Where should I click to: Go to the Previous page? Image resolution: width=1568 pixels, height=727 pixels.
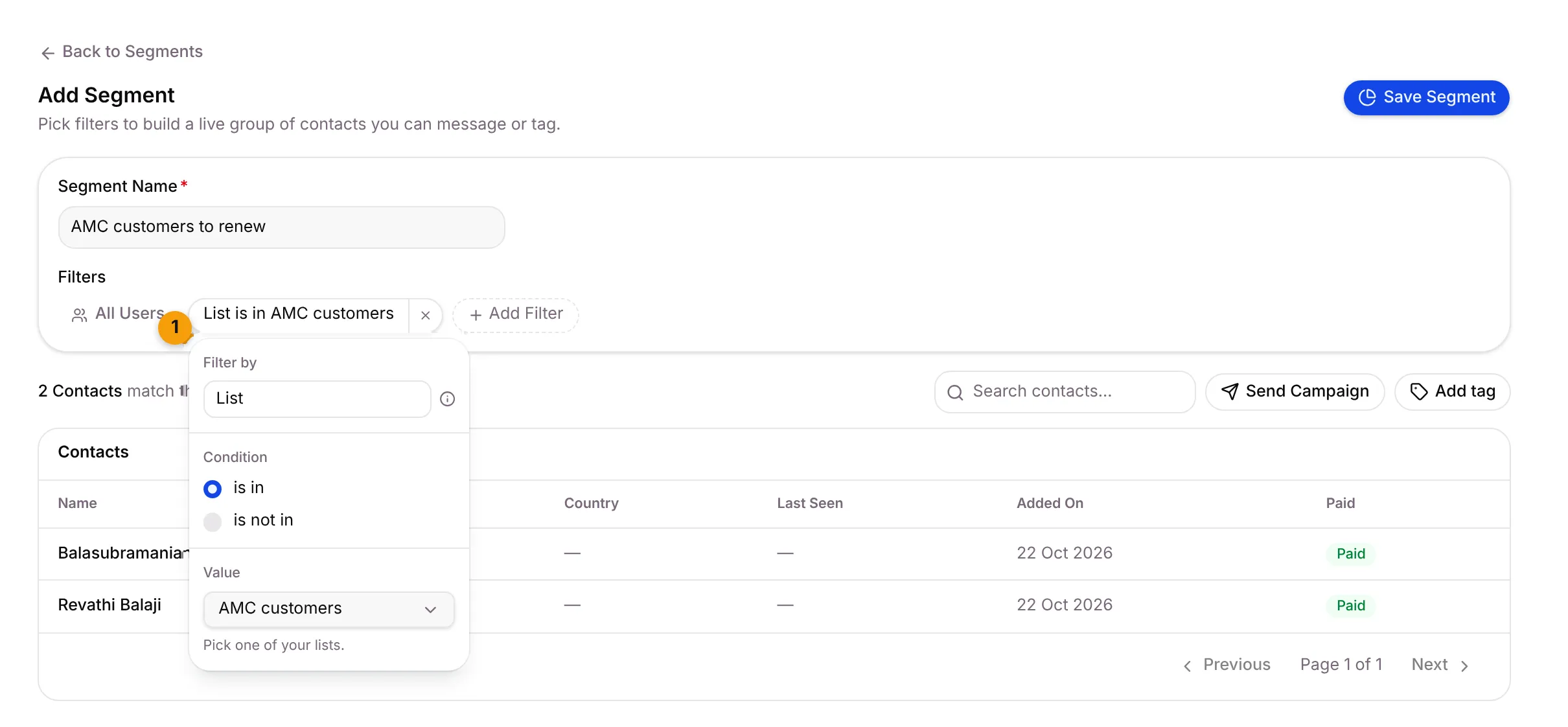pyautogui.click(x=1227, y=665)
